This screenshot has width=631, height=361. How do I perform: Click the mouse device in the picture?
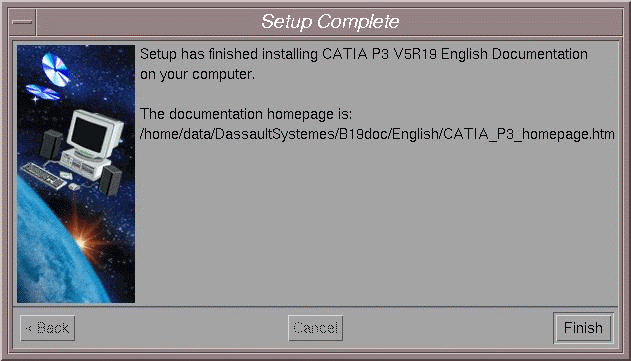[74, 187]
